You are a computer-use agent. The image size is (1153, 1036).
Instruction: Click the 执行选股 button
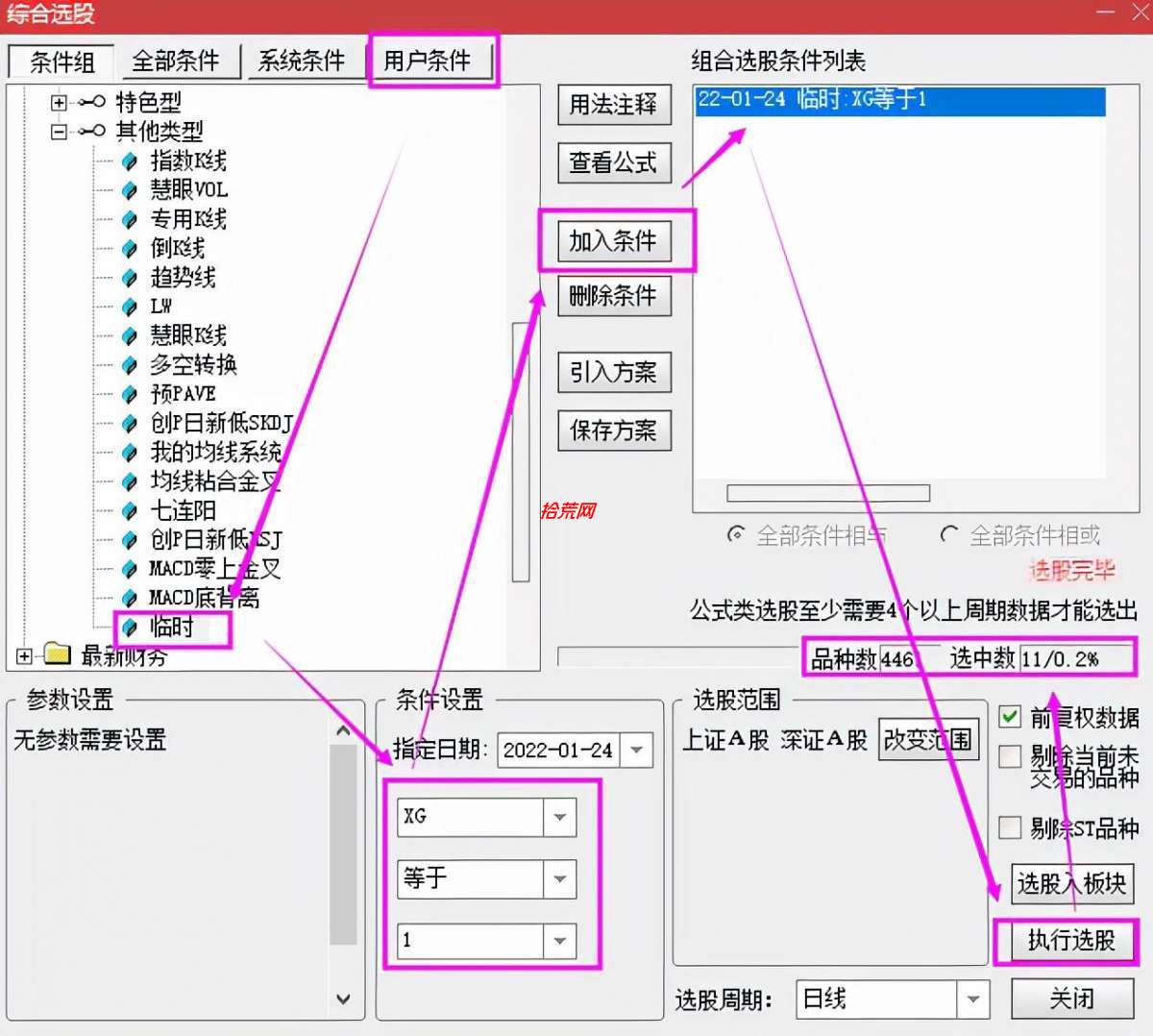[x=1071, y=940]
